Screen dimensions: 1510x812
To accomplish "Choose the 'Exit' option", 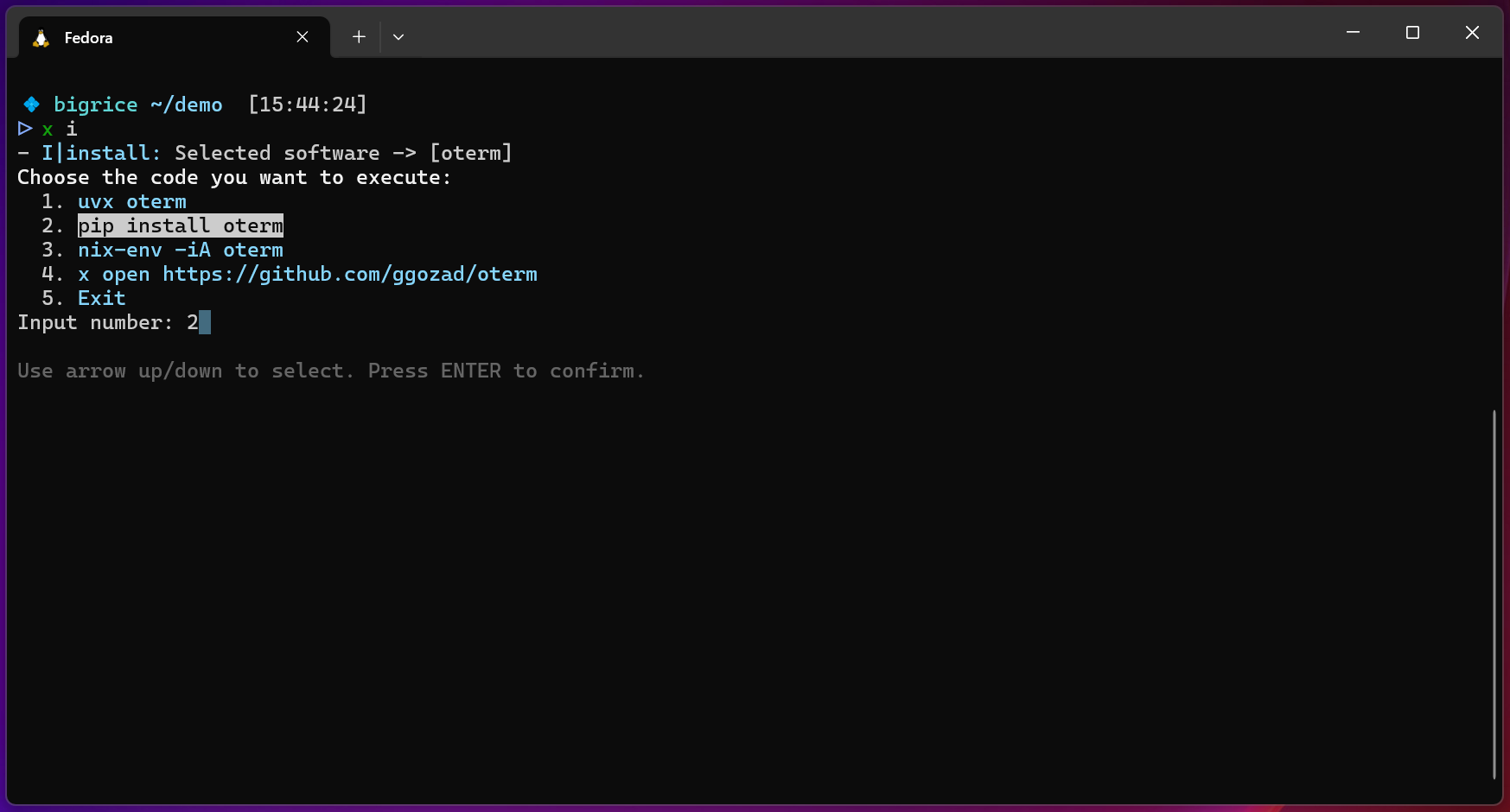I will click(x=102, y=298).
